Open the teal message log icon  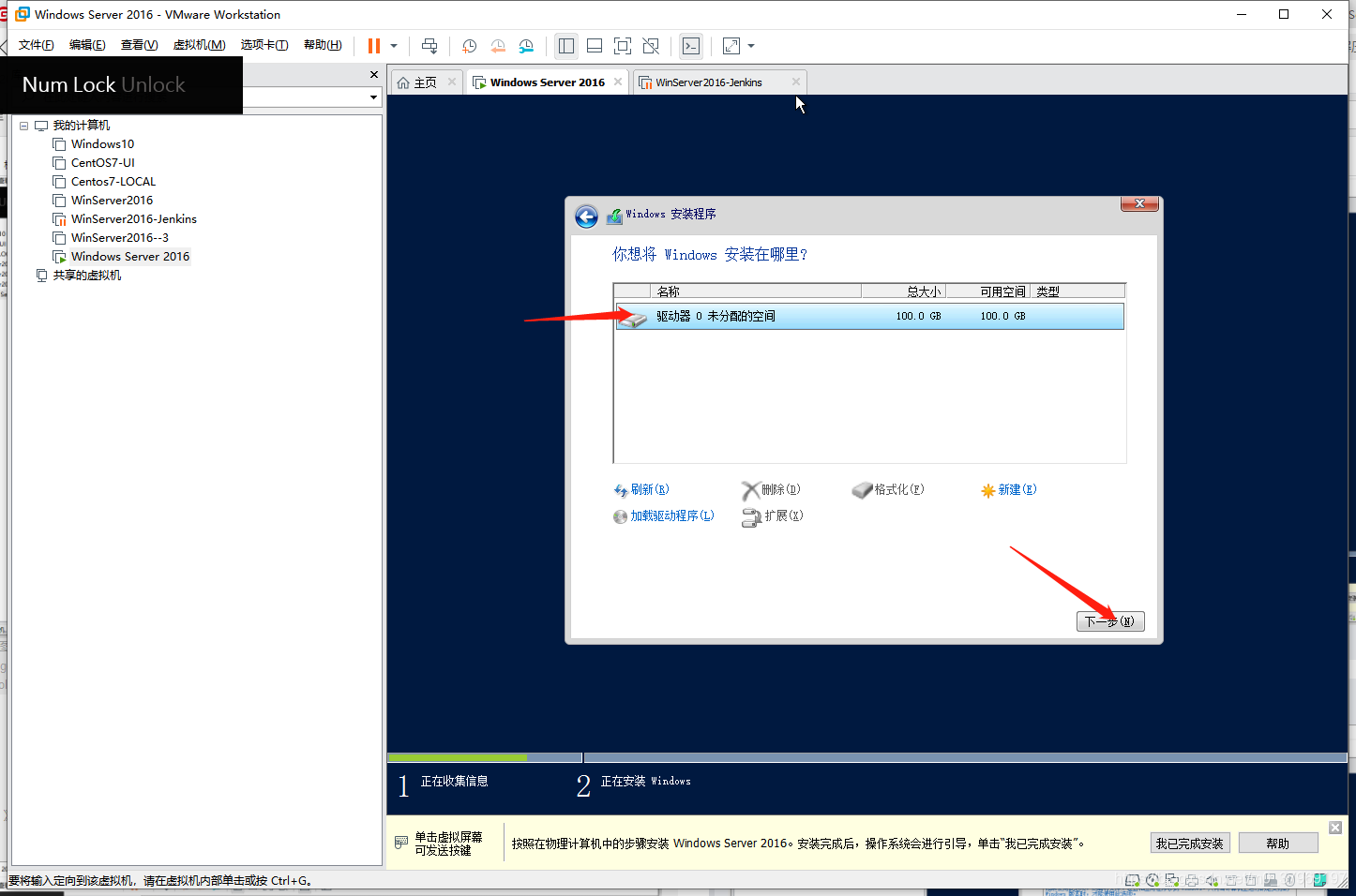[x=1320, y=880]
